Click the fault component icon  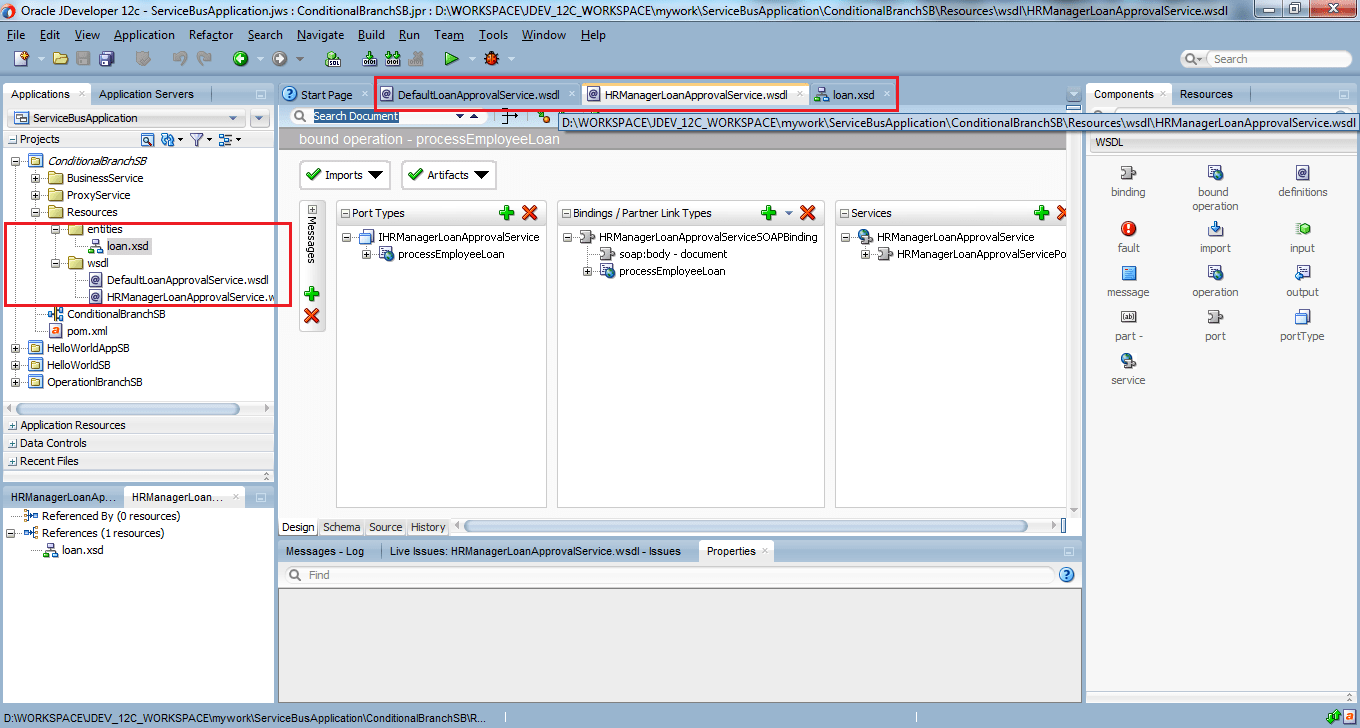coord(1128,228)
